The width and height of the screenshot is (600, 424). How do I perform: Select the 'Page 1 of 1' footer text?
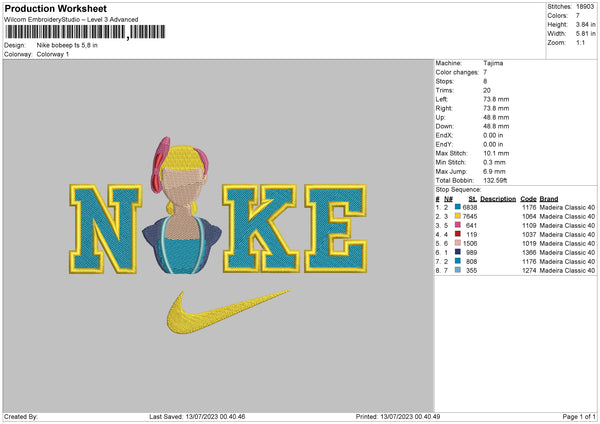(579, 417)
